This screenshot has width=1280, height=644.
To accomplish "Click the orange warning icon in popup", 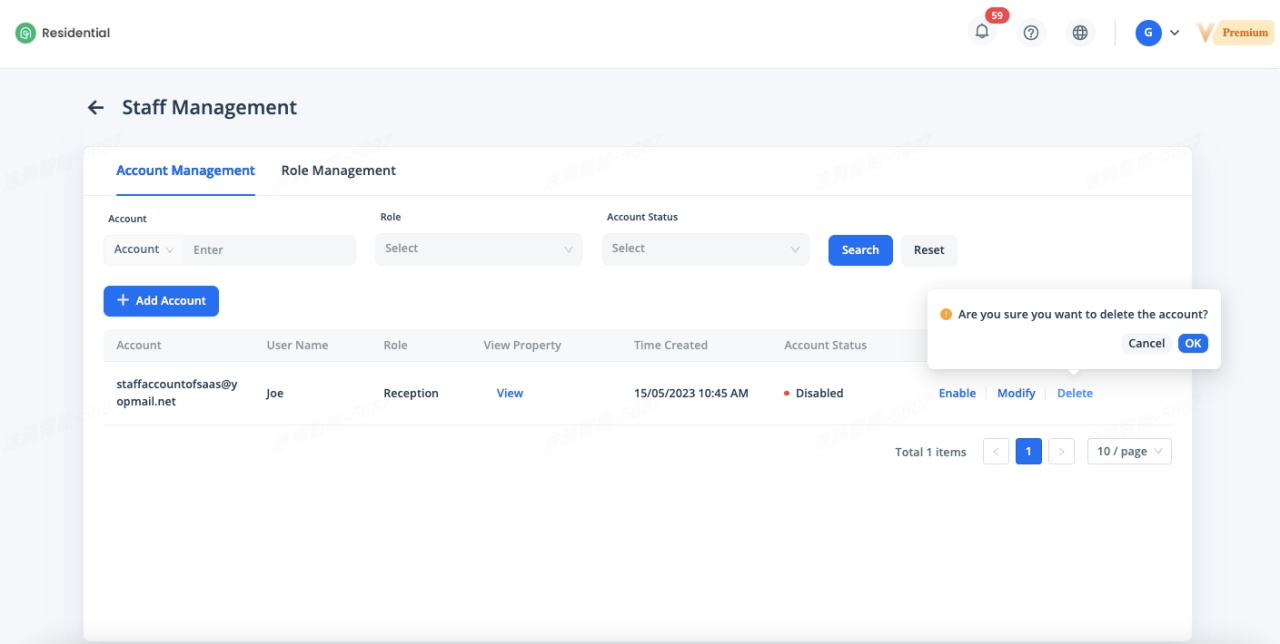I will (x=946, y=314).
